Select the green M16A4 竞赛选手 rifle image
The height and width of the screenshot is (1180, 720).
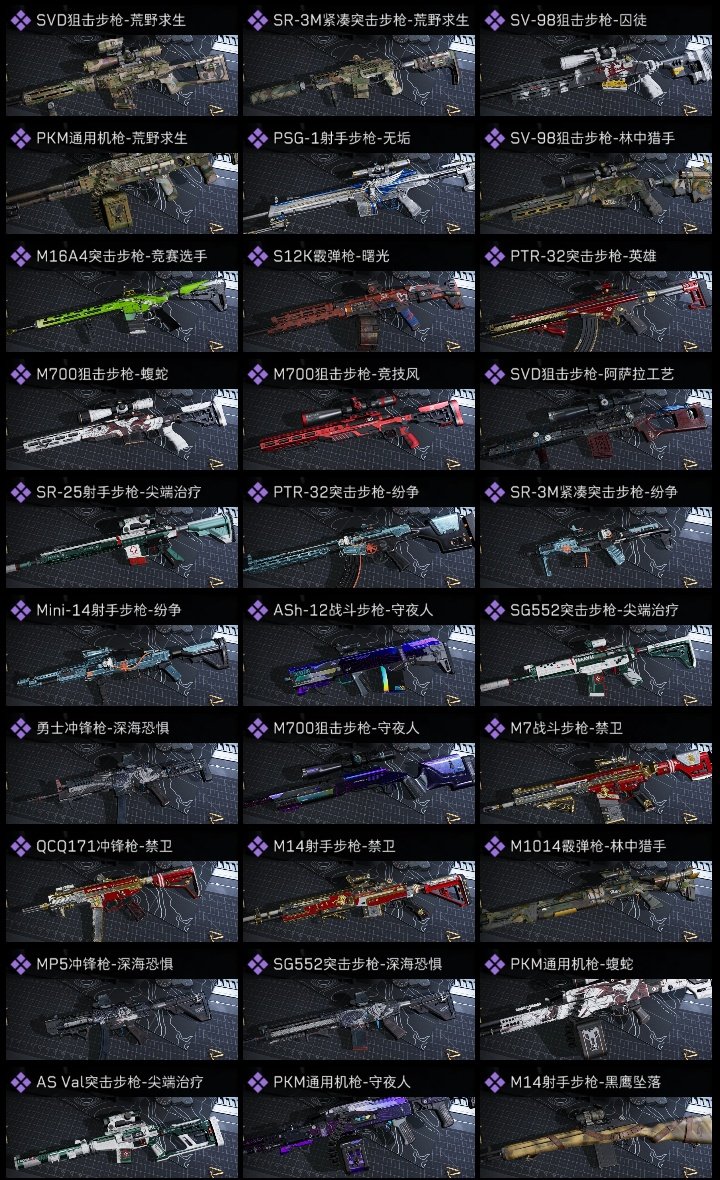122,311
